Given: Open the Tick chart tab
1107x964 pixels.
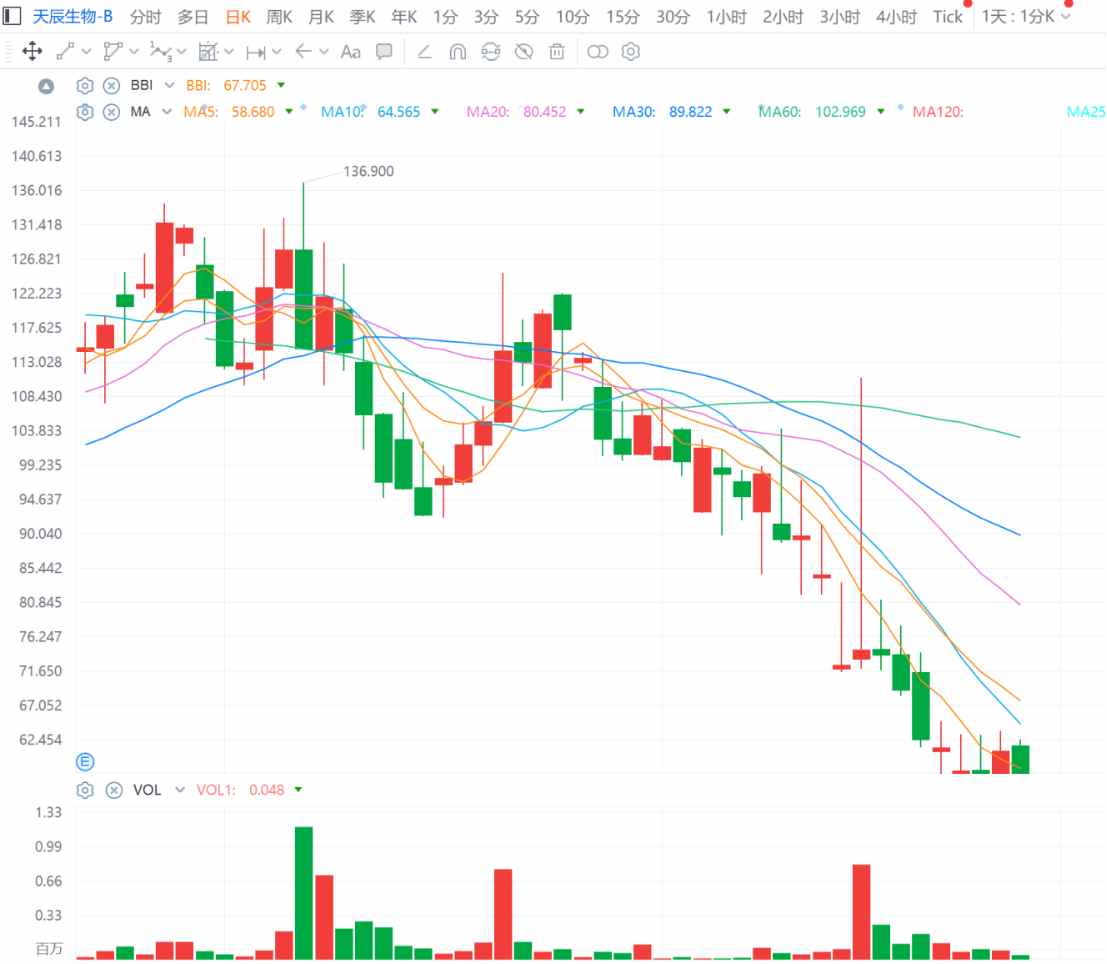Looking at the screenshot, I should pyautogui.click(x=947, y=16).
